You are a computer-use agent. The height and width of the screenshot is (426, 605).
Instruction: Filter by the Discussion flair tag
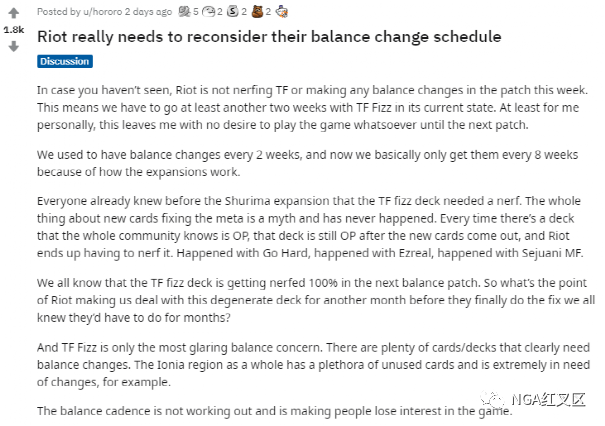point(65,61)
